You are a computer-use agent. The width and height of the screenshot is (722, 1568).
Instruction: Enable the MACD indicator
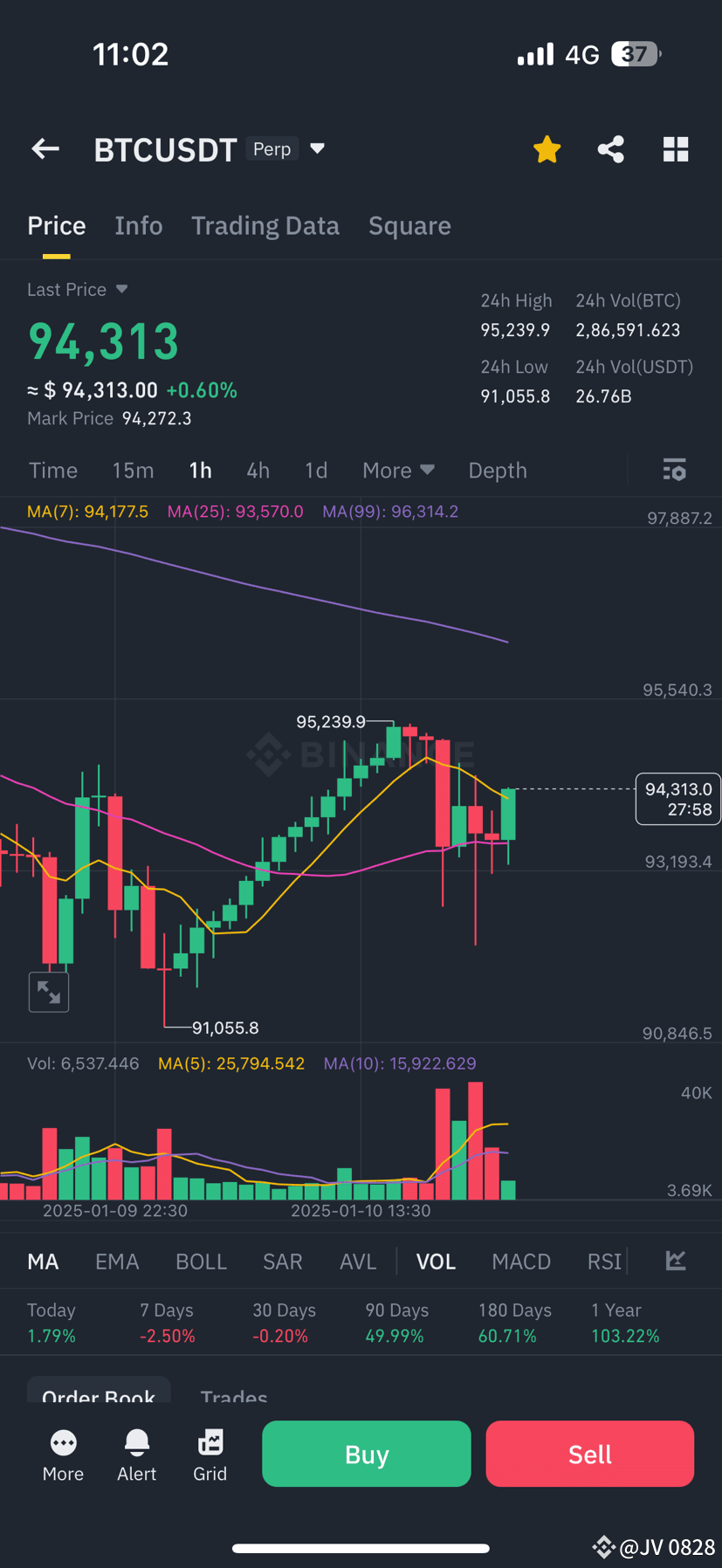pyautogui.click(x=520, y=1261)
